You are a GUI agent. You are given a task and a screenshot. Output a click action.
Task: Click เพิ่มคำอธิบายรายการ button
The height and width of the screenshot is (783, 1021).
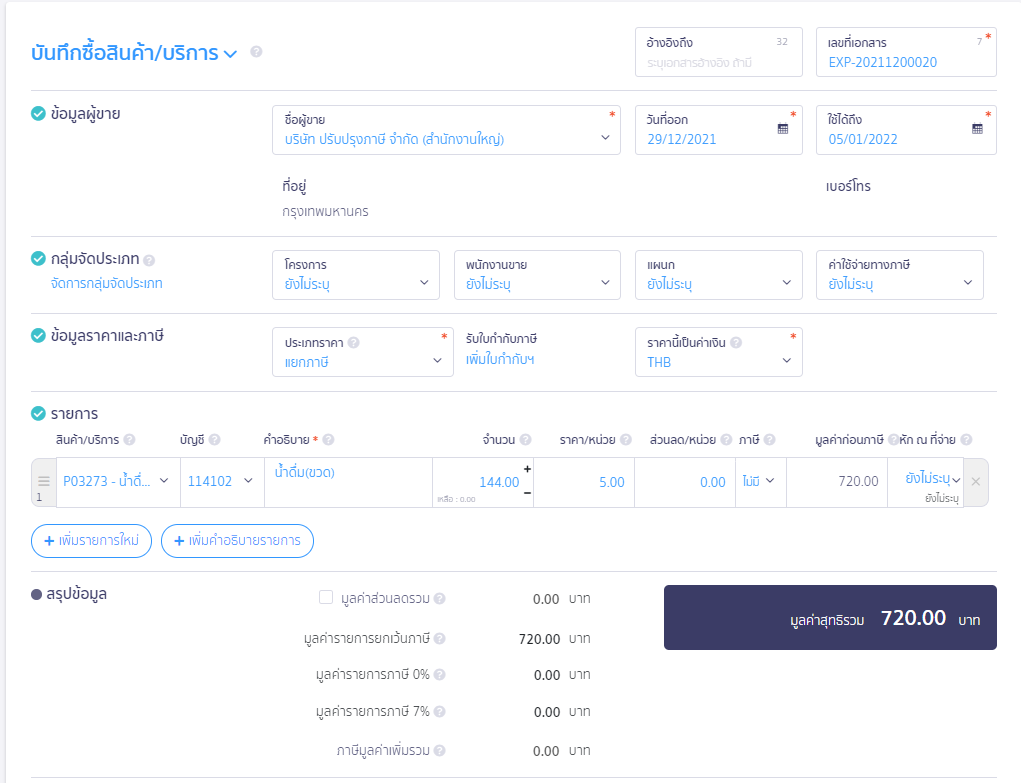pyautogui.click(x=237, y=541)
